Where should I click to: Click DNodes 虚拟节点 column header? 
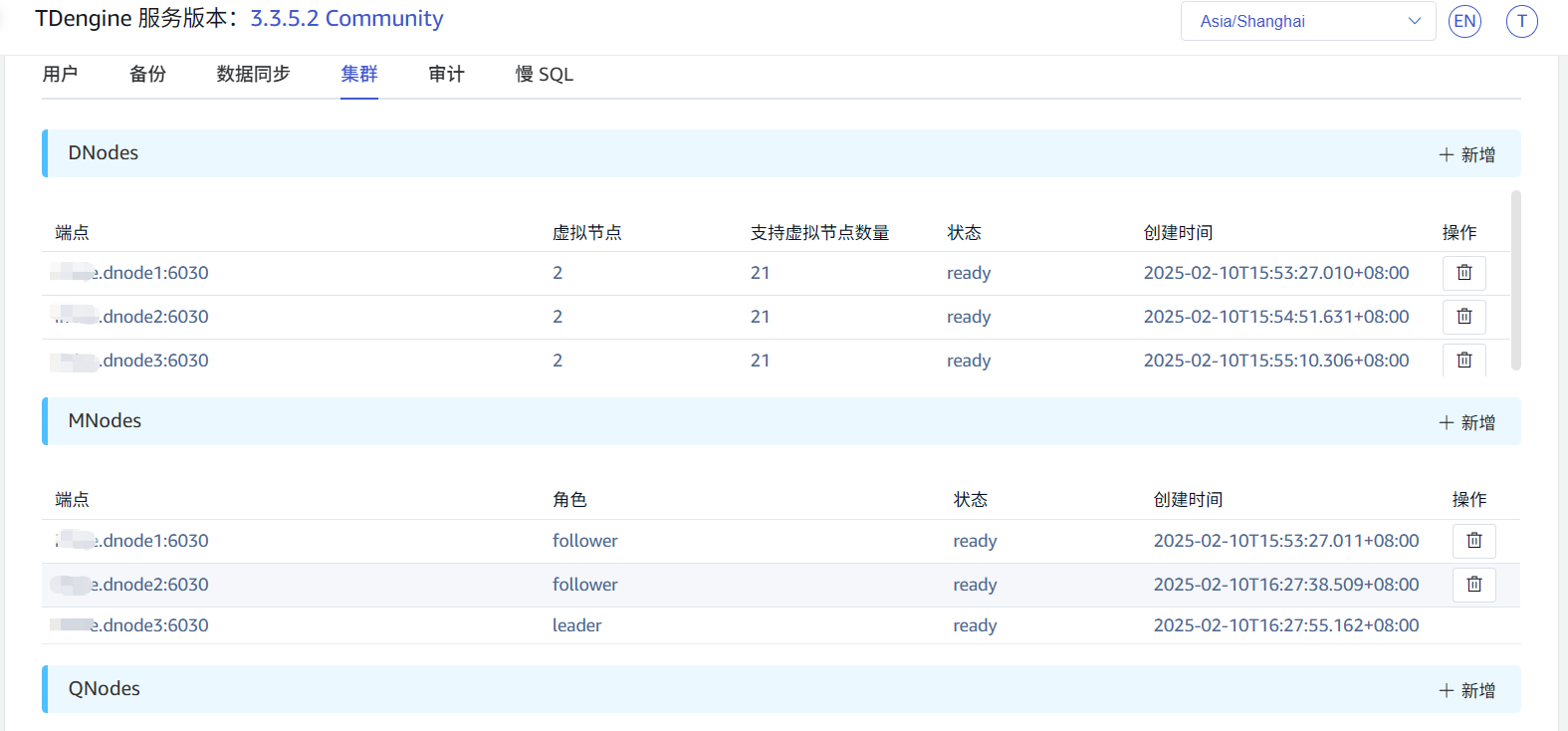point(587,233)
